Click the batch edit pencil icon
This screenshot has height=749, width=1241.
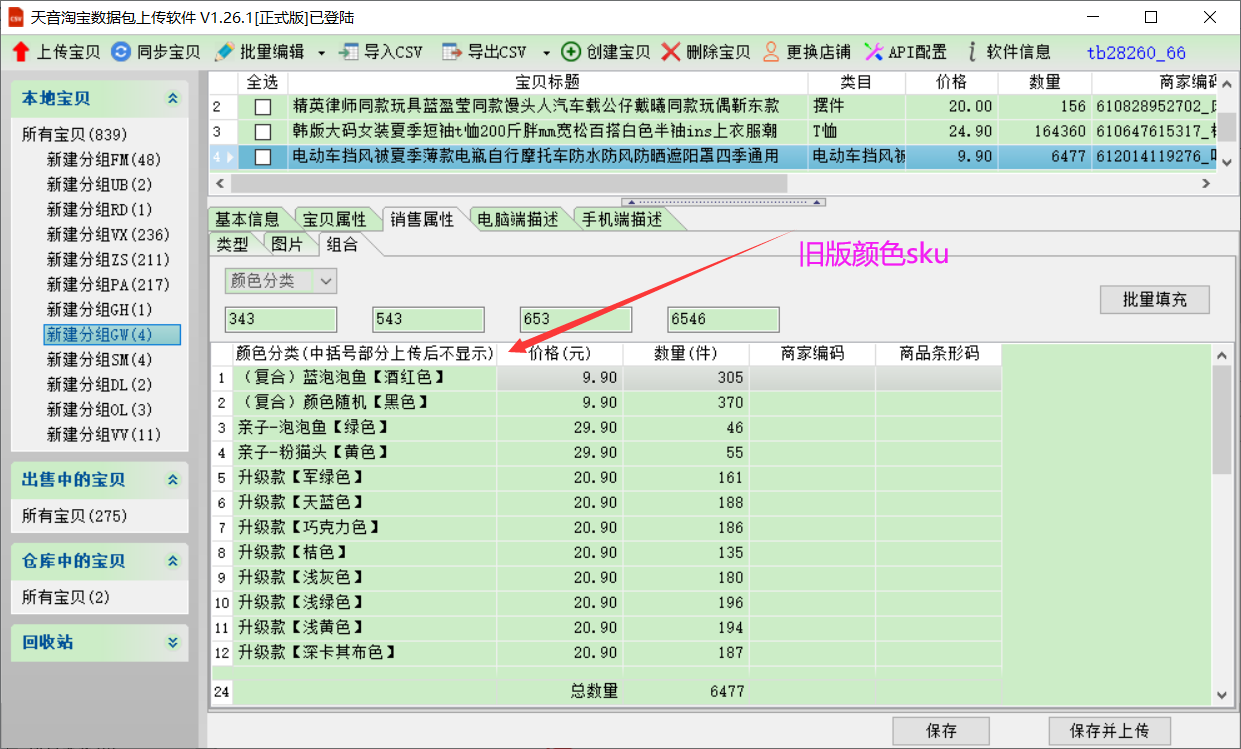tap(225, 52)
